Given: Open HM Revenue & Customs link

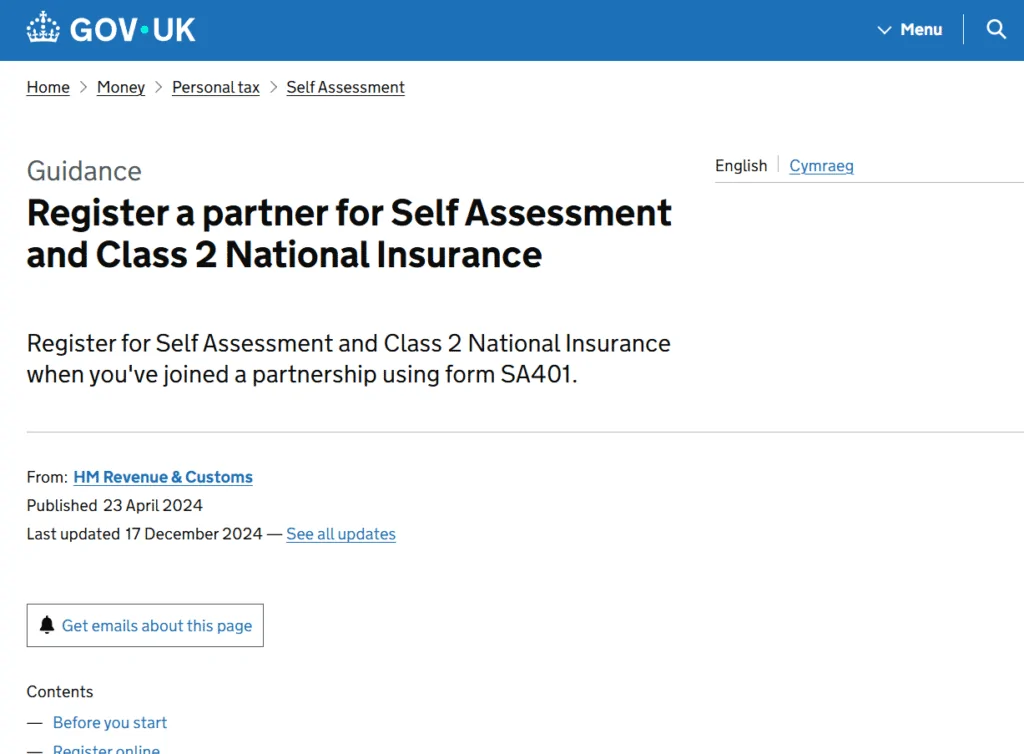Looking at the screenshot, I should [163, 477].
